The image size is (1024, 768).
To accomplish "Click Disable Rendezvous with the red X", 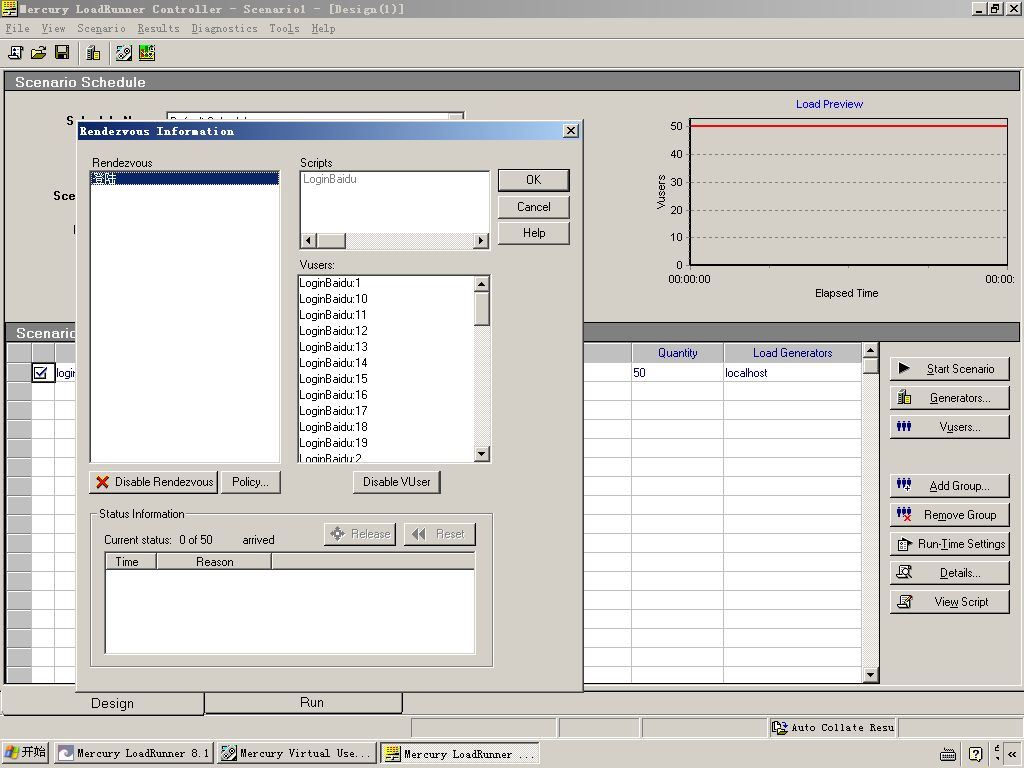I will pyautogui.click(x=153, y=482).
